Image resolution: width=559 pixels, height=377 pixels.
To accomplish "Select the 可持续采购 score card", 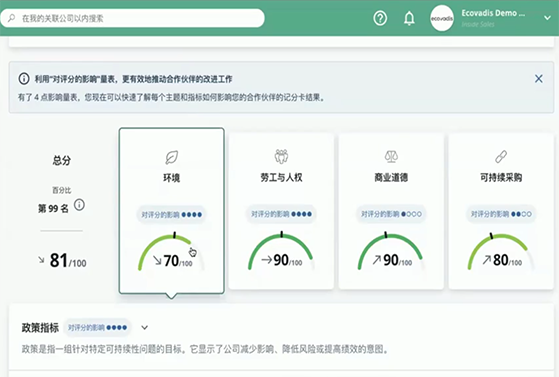I will click(x=501, y=211).
